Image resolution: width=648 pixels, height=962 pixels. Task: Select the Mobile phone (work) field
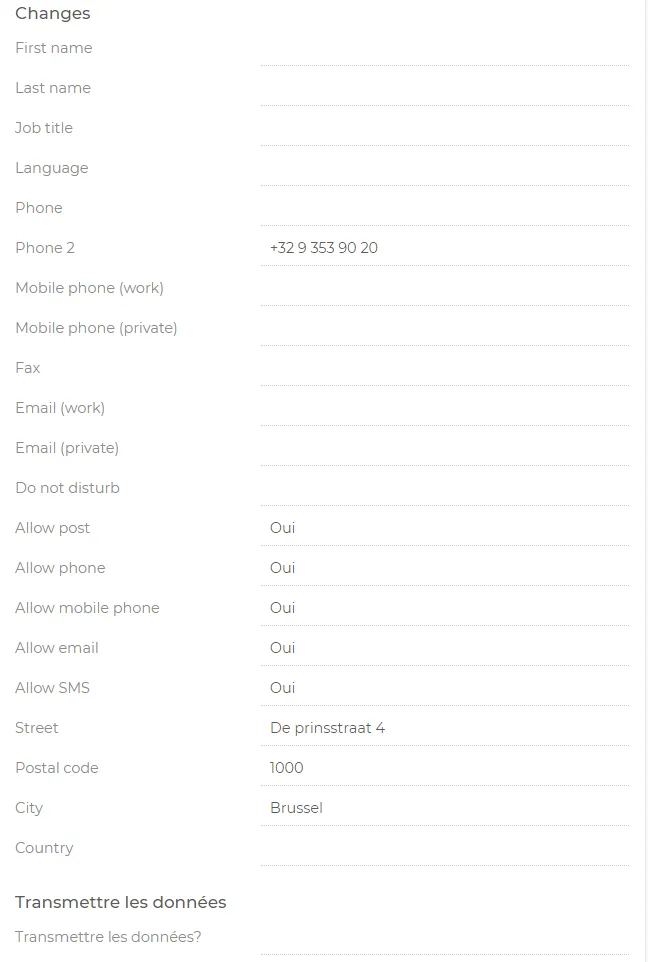[x=445, y=288]
